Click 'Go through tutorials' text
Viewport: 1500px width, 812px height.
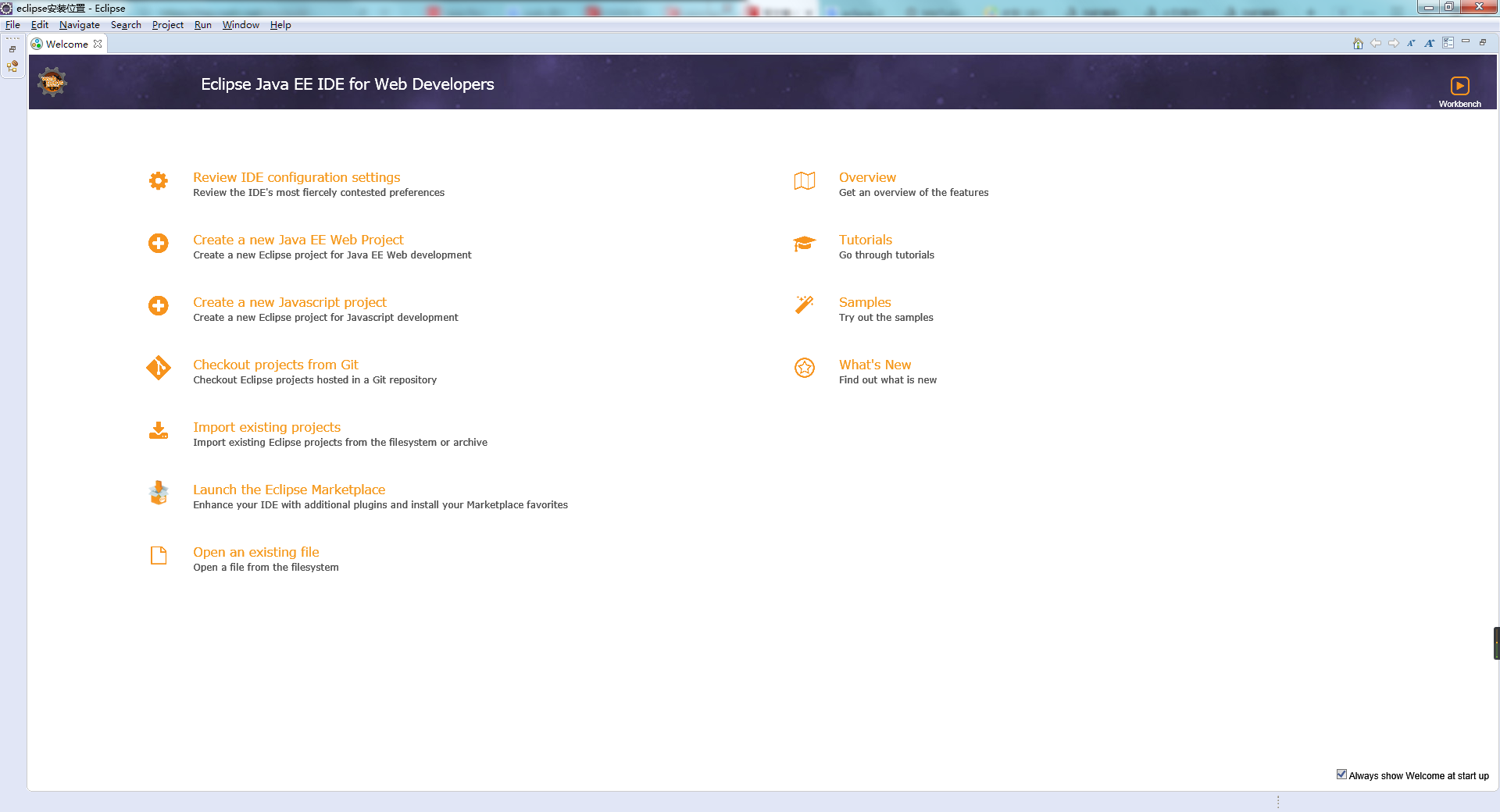pyautogui.click(x=887, y=255)
